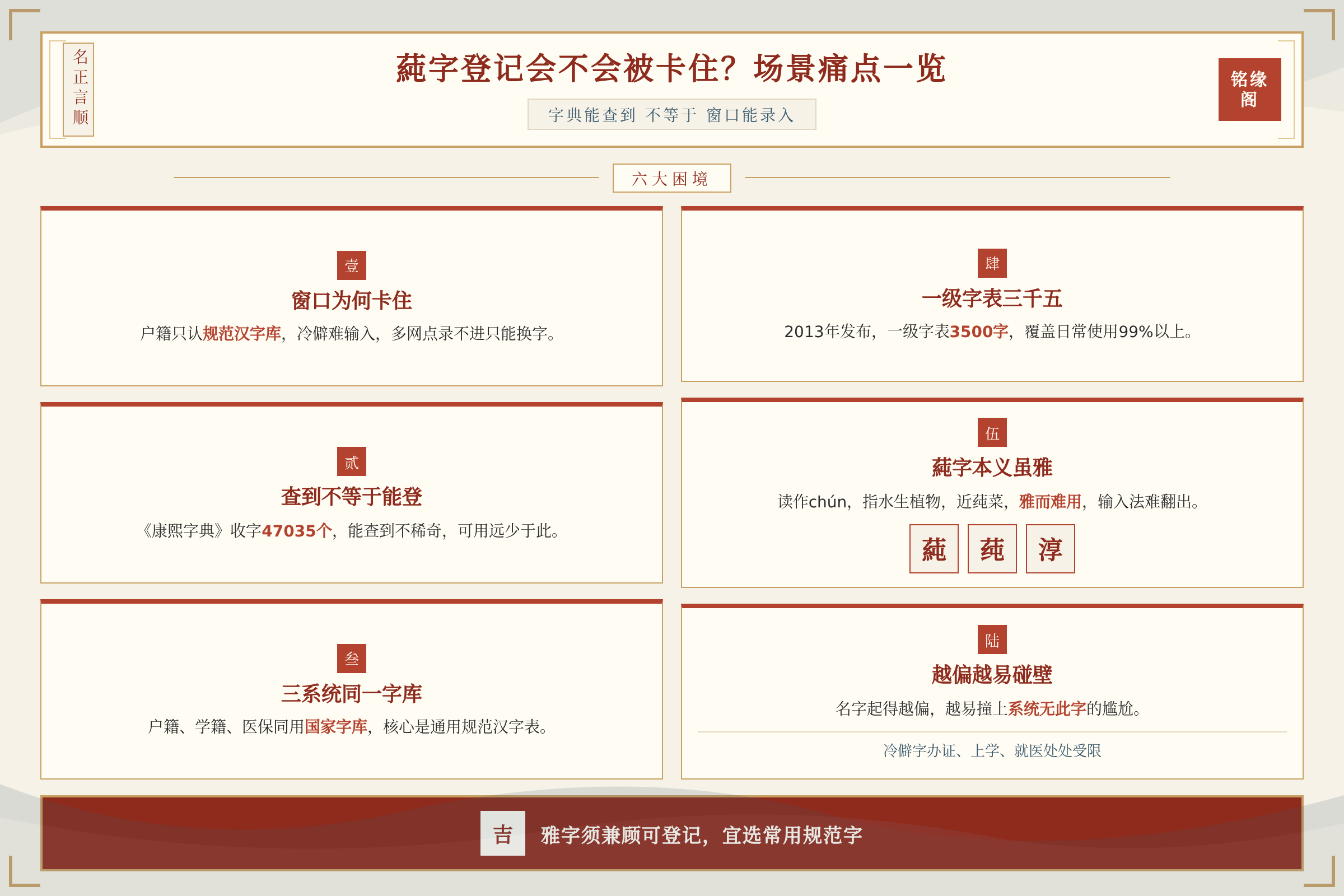This screenshot has width=1344, height=896.
Task: Click the 陆 number badge
Action: 992,640
